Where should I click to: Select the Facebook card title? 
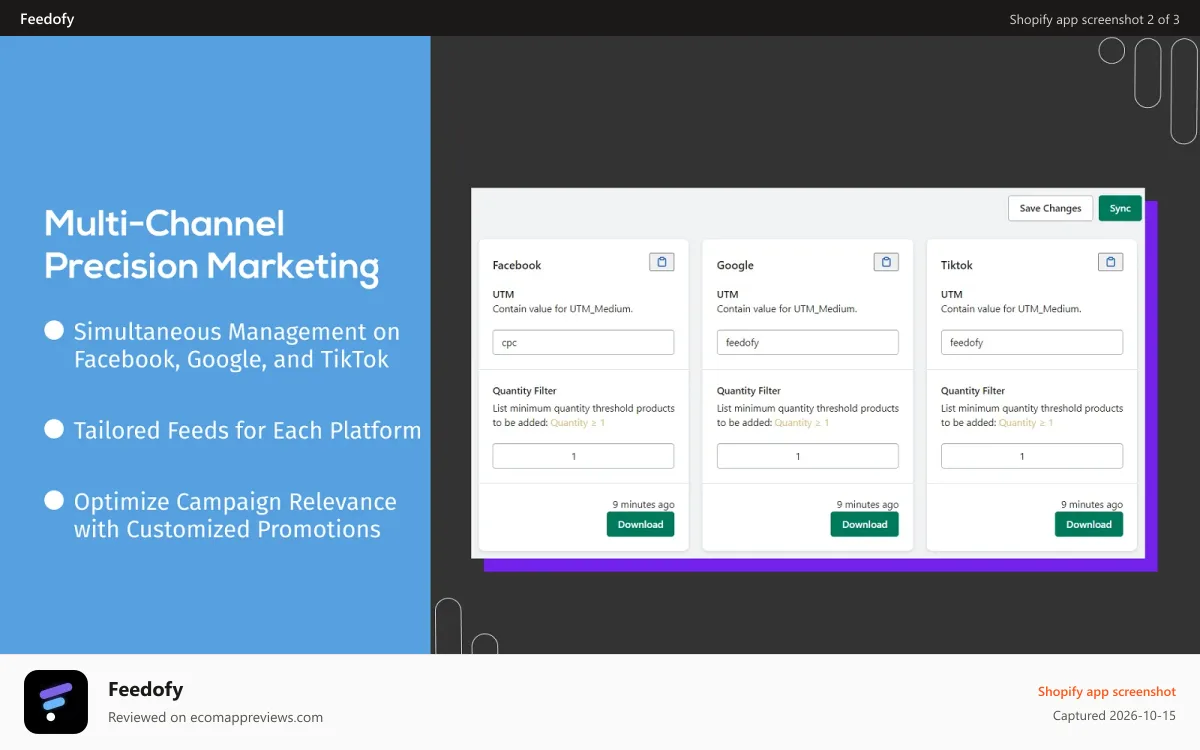click(x=517, y=265)
